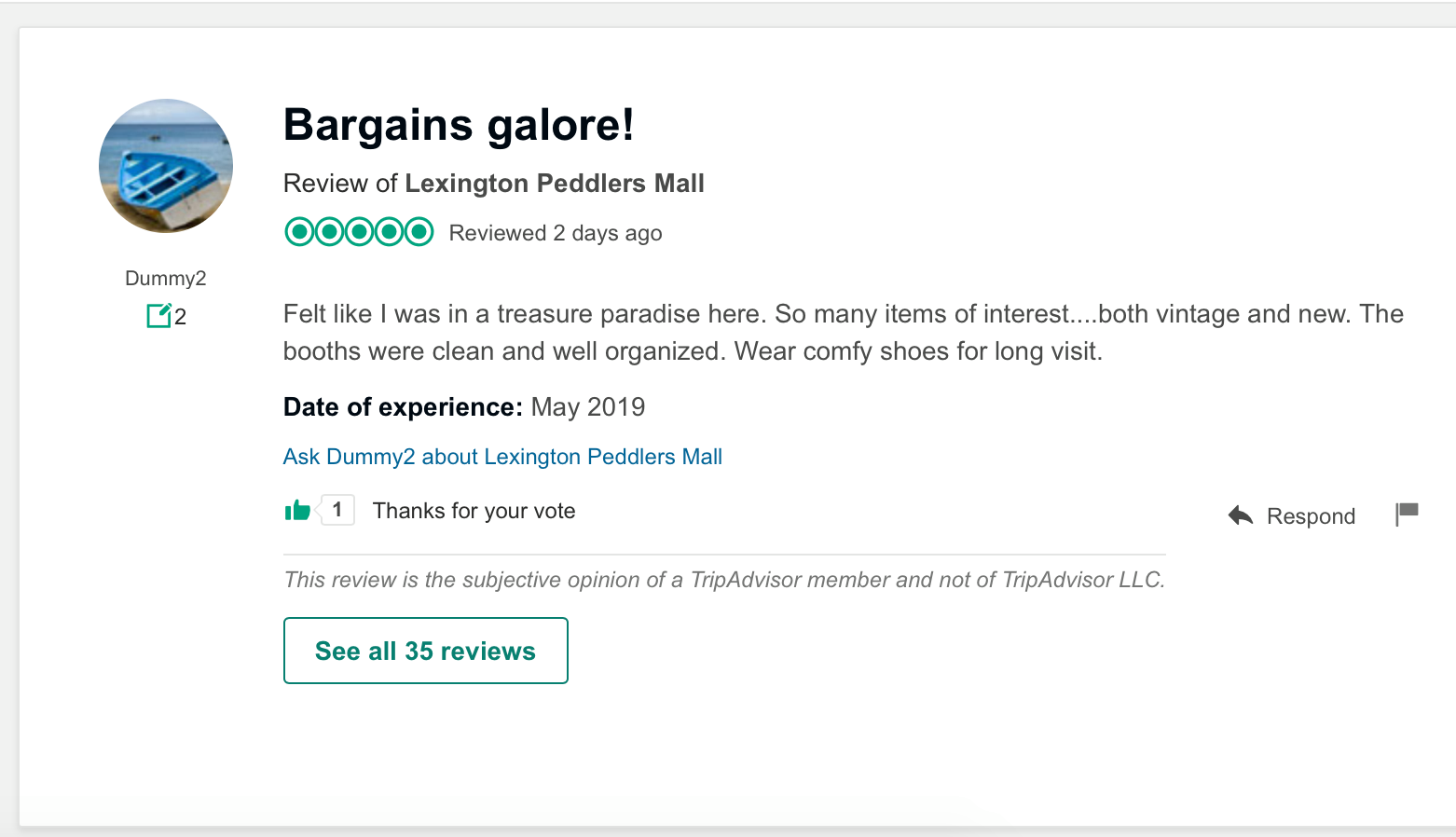Click the Bargains galore! review title
Screen dimensions: 1456x837
[x=459, y=125]
